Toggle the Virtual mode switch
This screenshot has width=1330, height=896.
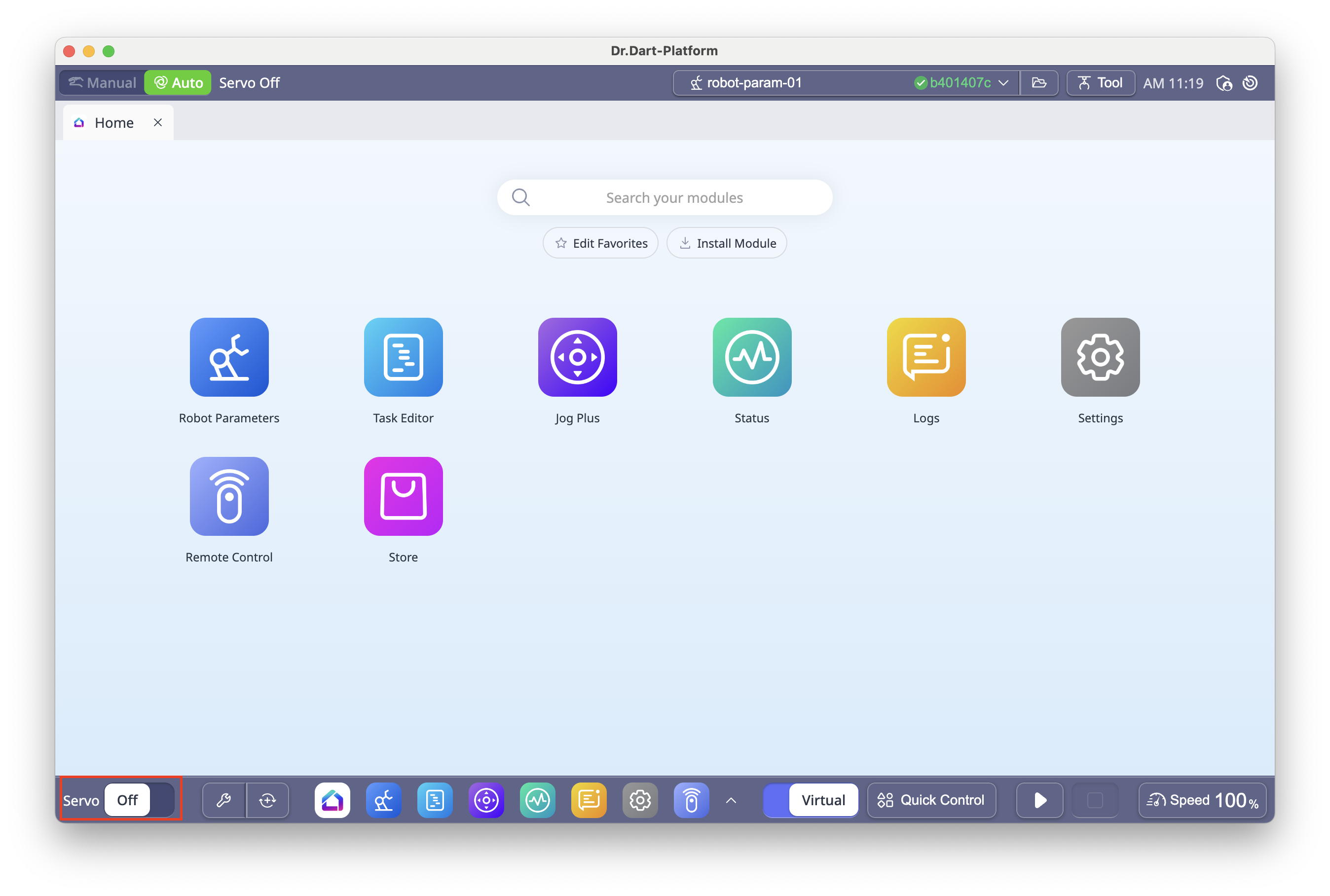(x=811, y=800)
